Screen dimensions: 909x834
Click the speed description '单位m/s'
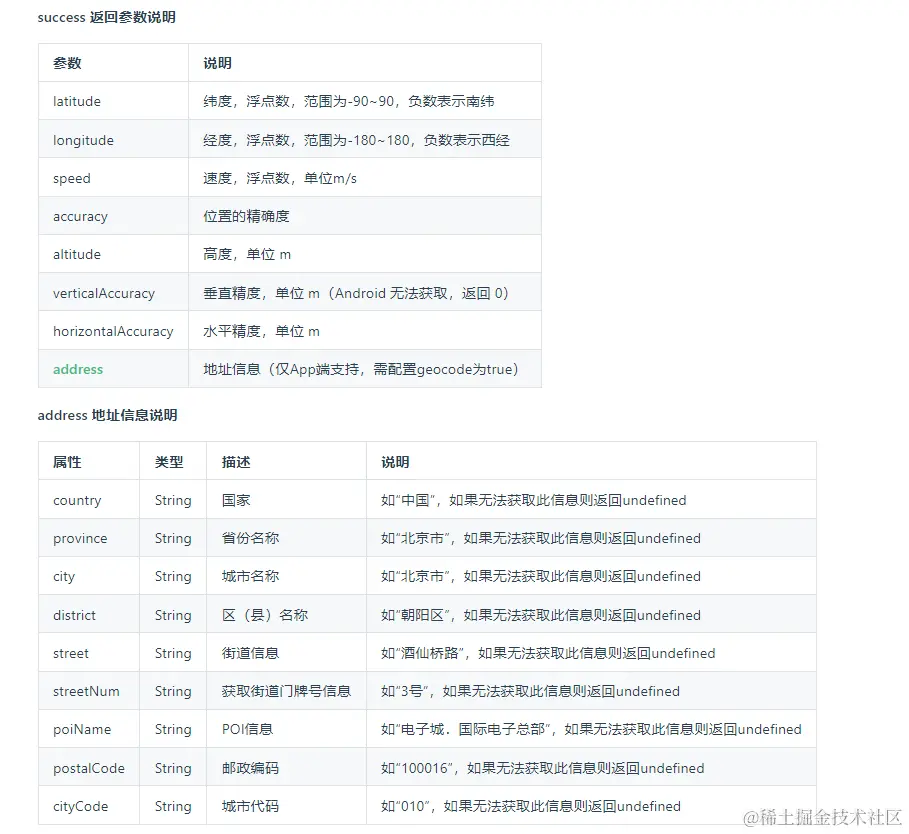pos(330,179)
